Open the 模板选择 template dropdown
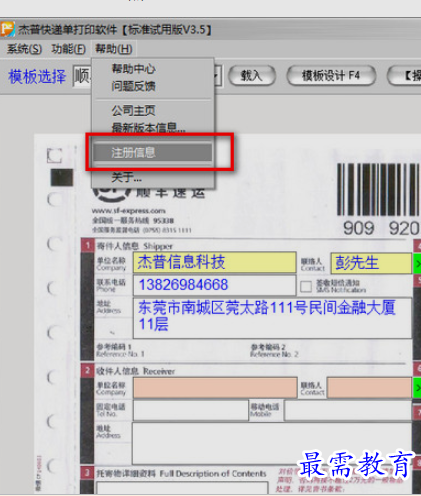The height and width of the screenshot is (496, 421). (215, 76)
